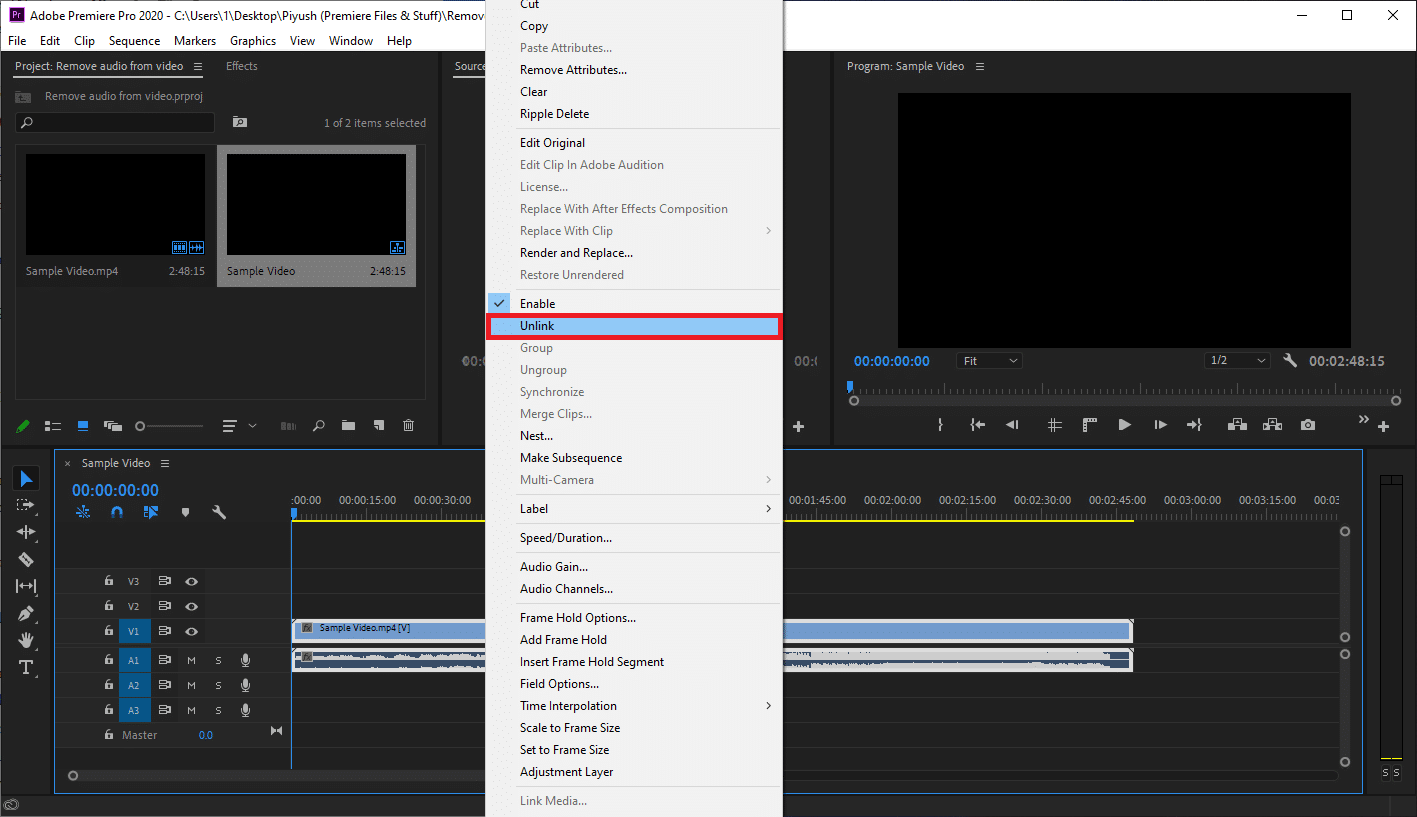Image resolution: width=1417 pixels, height=817 pixels.
Task: Click the Lift icon in Program monitor
Action: click(x=1236, y=424)
